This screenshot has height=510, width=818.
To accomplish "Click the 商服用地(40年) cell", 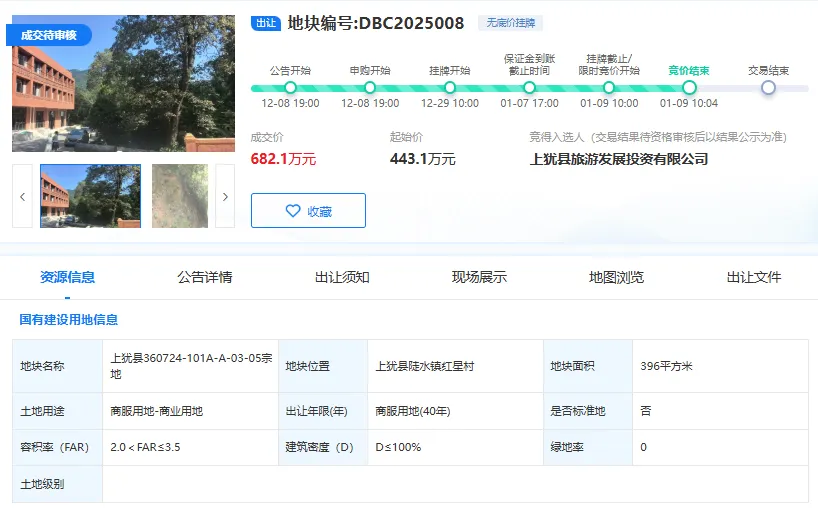I will click(x=455, y=411).
